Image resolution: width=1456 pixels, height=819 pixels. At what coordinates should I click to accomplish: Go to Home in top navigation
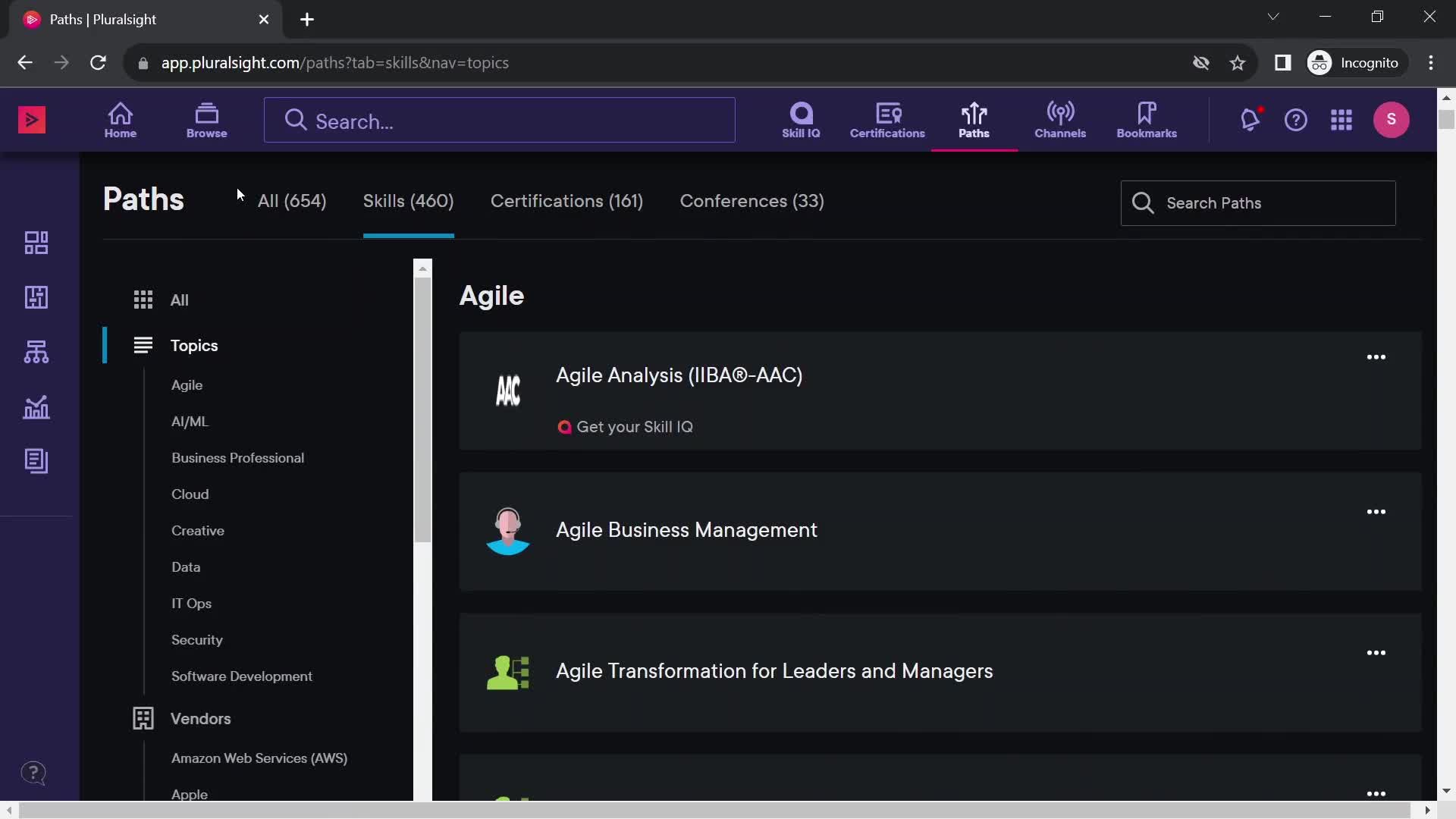click(x=121, y=120)
